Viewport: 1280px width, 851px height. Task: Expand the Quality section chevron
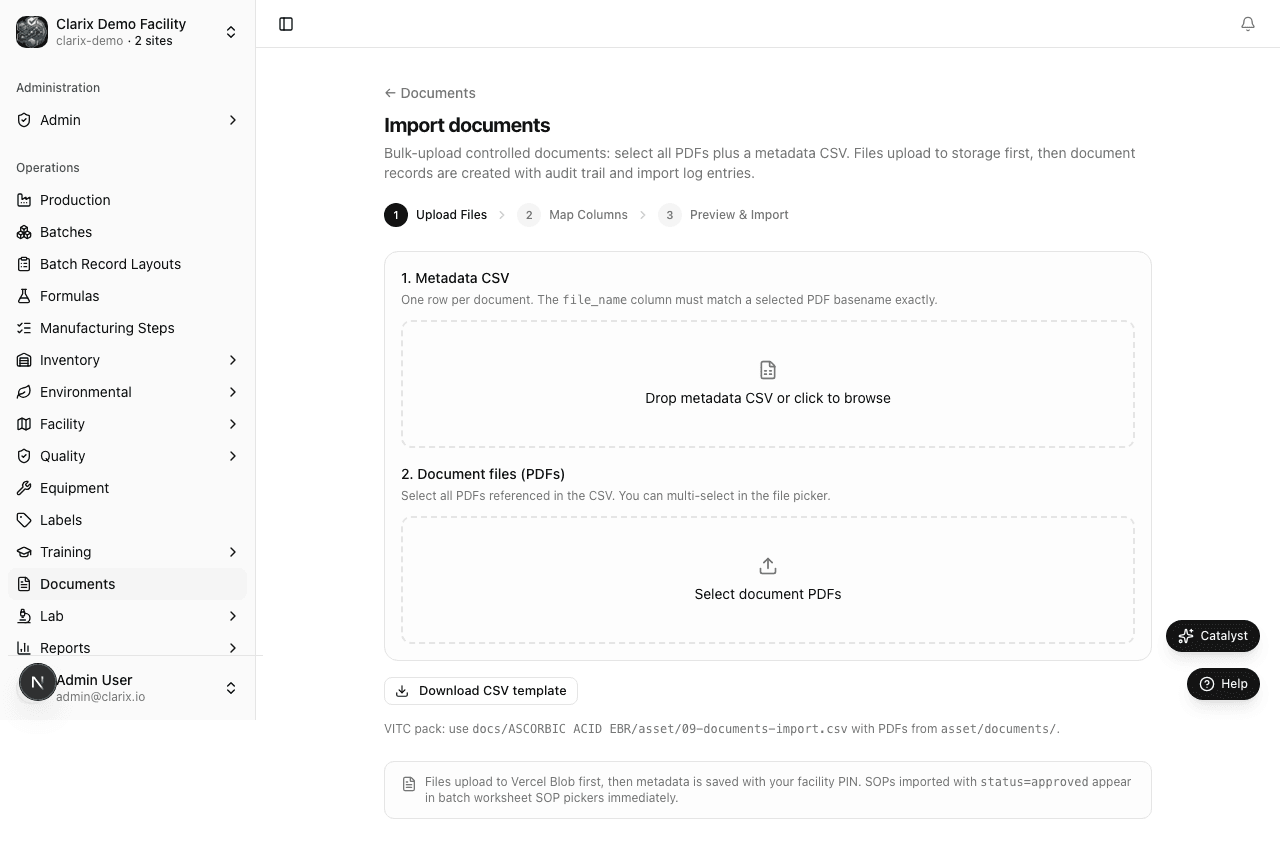[233, 456]
